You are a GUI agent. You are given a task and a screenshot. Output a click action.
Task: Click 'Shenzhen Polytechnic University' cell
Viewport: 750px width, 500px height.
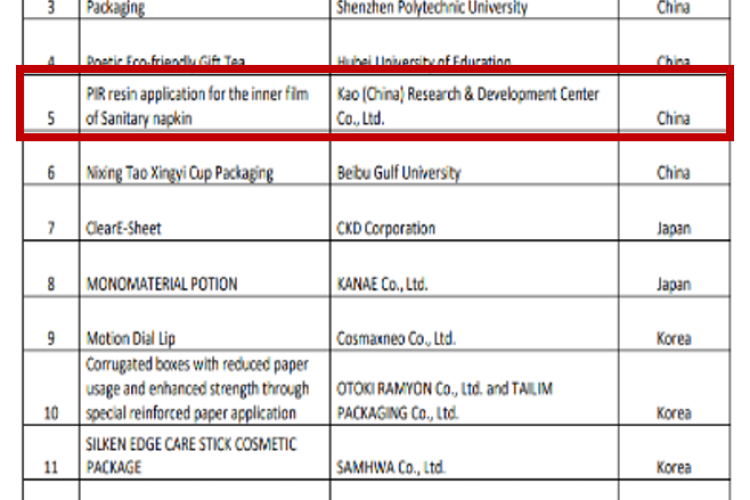[474, 9]
